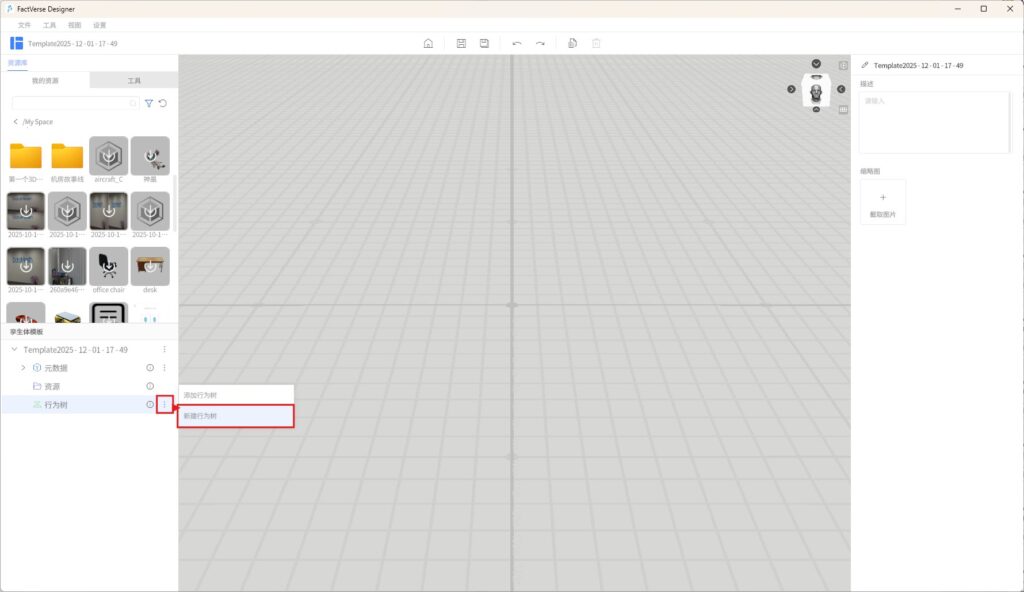The width and height of the screenshot is (1024, 592).
Task: Click into the 描述 description text box
Action: [x=934, y=122]
